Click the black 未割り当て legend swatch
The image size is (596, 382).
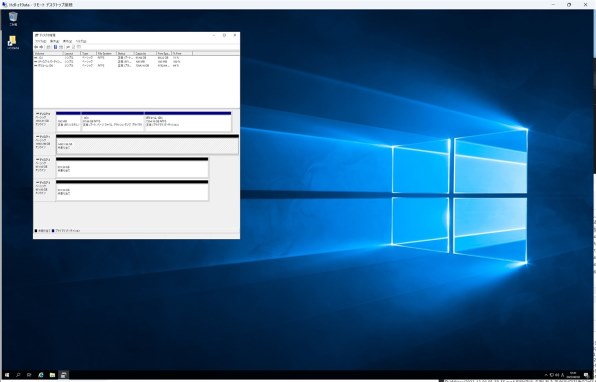36,231
